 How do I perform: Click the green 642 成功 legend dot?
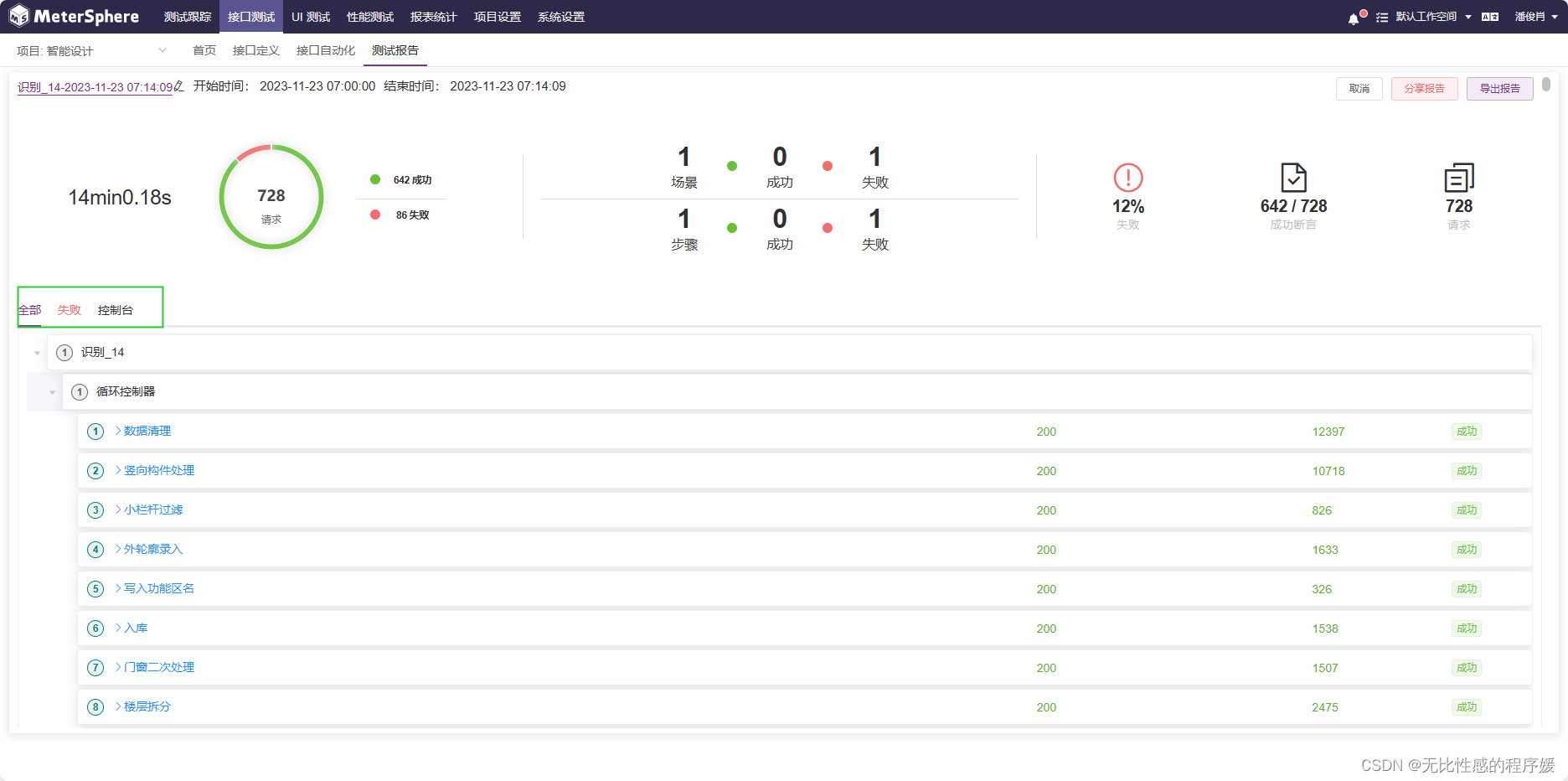375,179
